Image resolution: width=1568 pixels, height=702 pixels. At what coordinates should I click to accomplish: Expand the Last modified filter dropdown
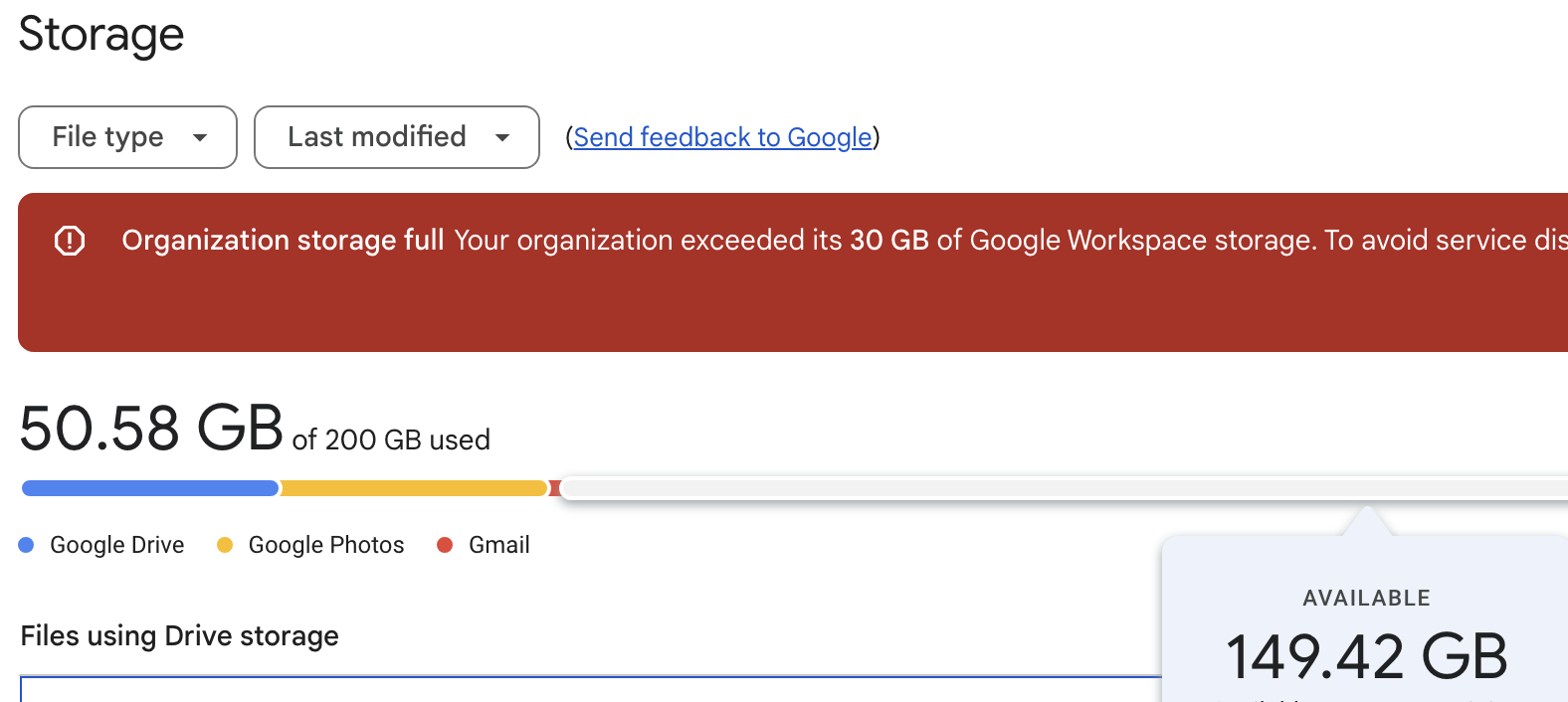point(396,137)
